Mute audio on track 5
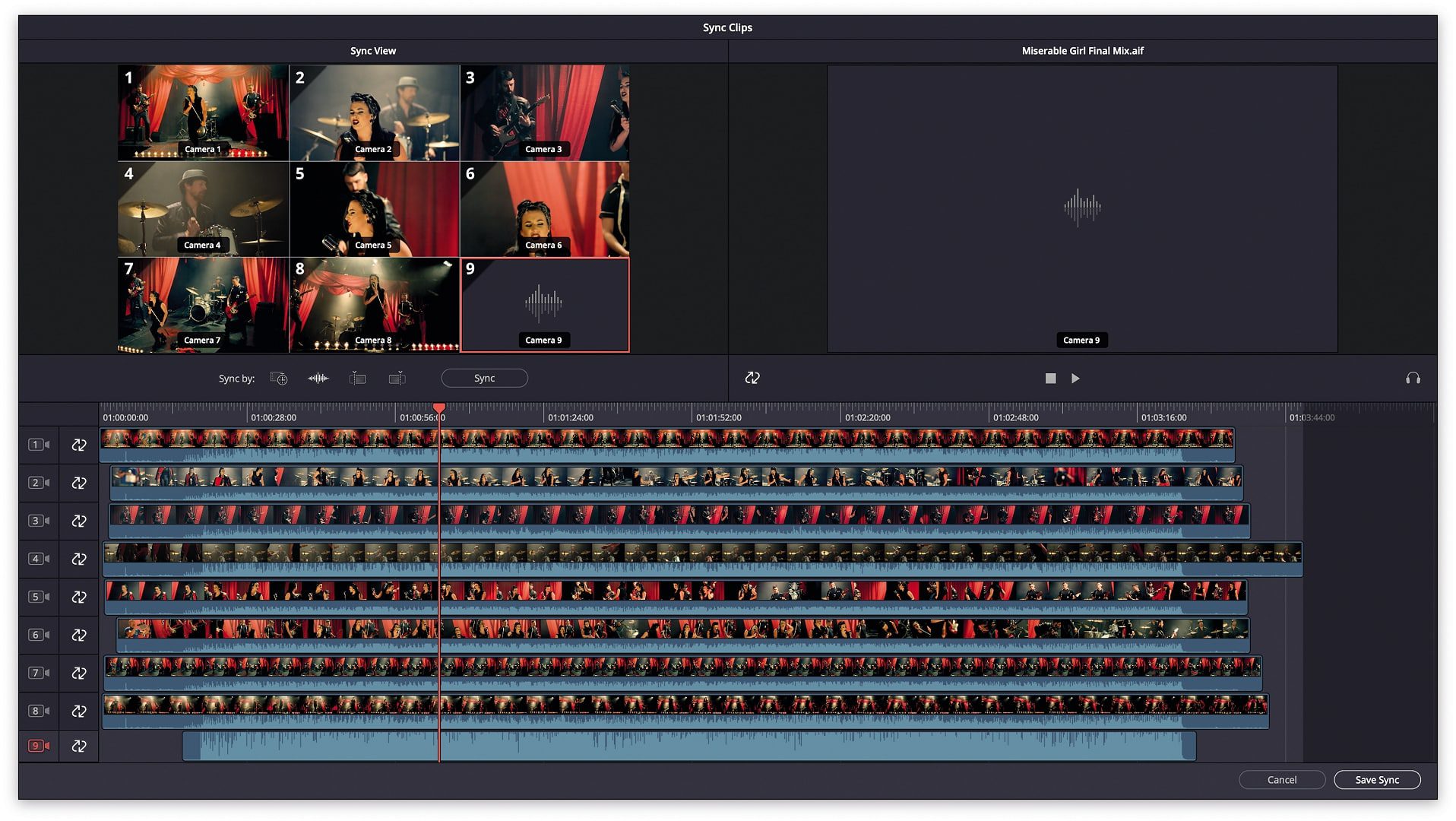This screenshot has height=821, width=1456. coord(47,596)
